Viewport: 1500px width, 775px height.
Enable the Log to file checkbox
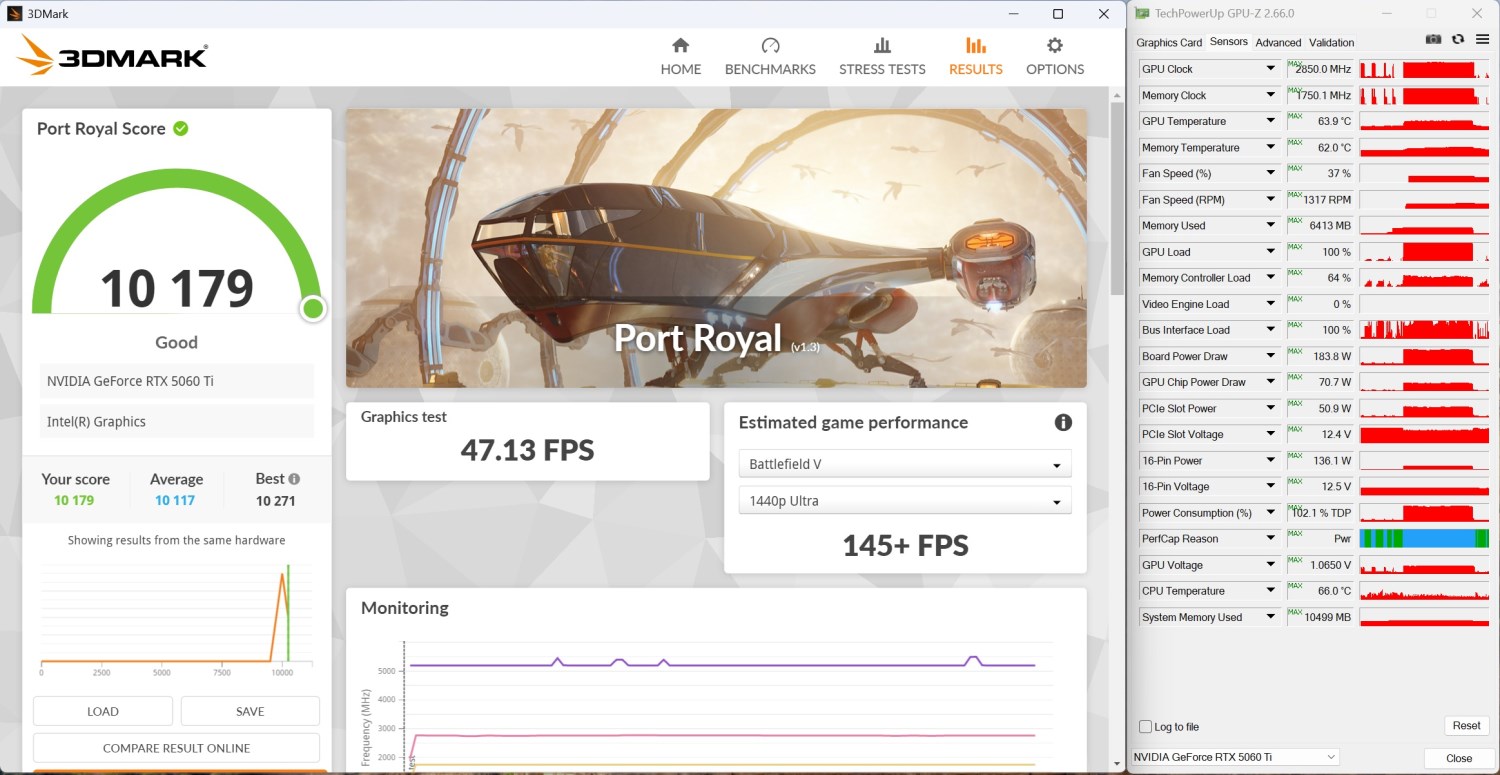pyautogui.click(x=1146, y=727)
